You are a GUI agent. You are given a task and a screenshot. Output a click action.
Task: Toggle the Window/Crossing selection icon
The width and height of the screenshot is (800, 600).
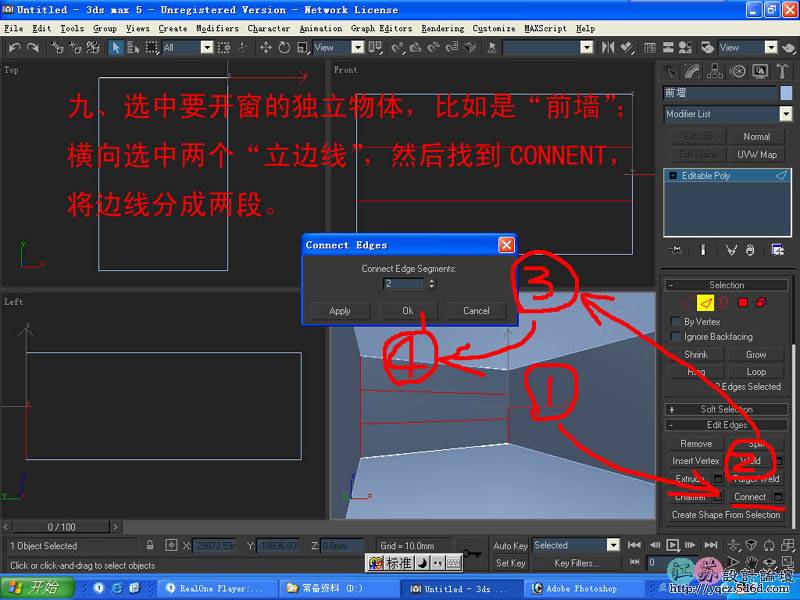pos(224,48)
